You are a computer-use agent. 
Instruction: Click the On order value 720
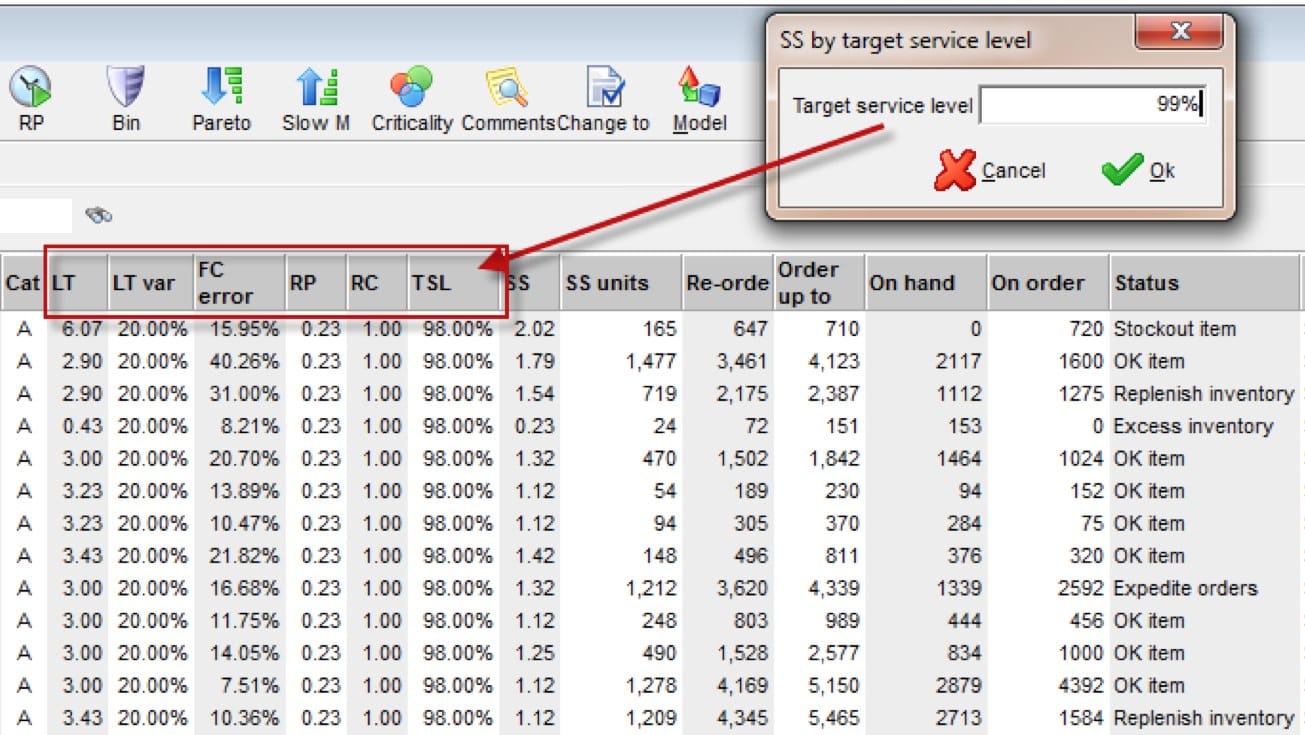point(1086,329)
